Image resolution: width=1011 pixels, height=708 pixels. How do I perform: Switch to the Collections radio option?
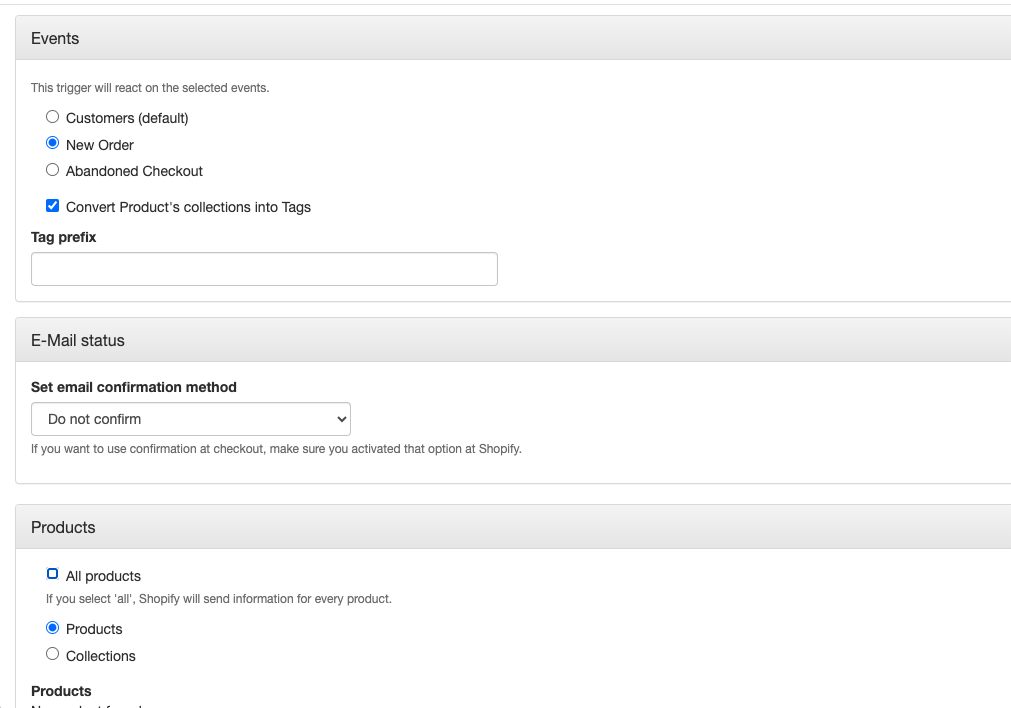coord(52,654)
